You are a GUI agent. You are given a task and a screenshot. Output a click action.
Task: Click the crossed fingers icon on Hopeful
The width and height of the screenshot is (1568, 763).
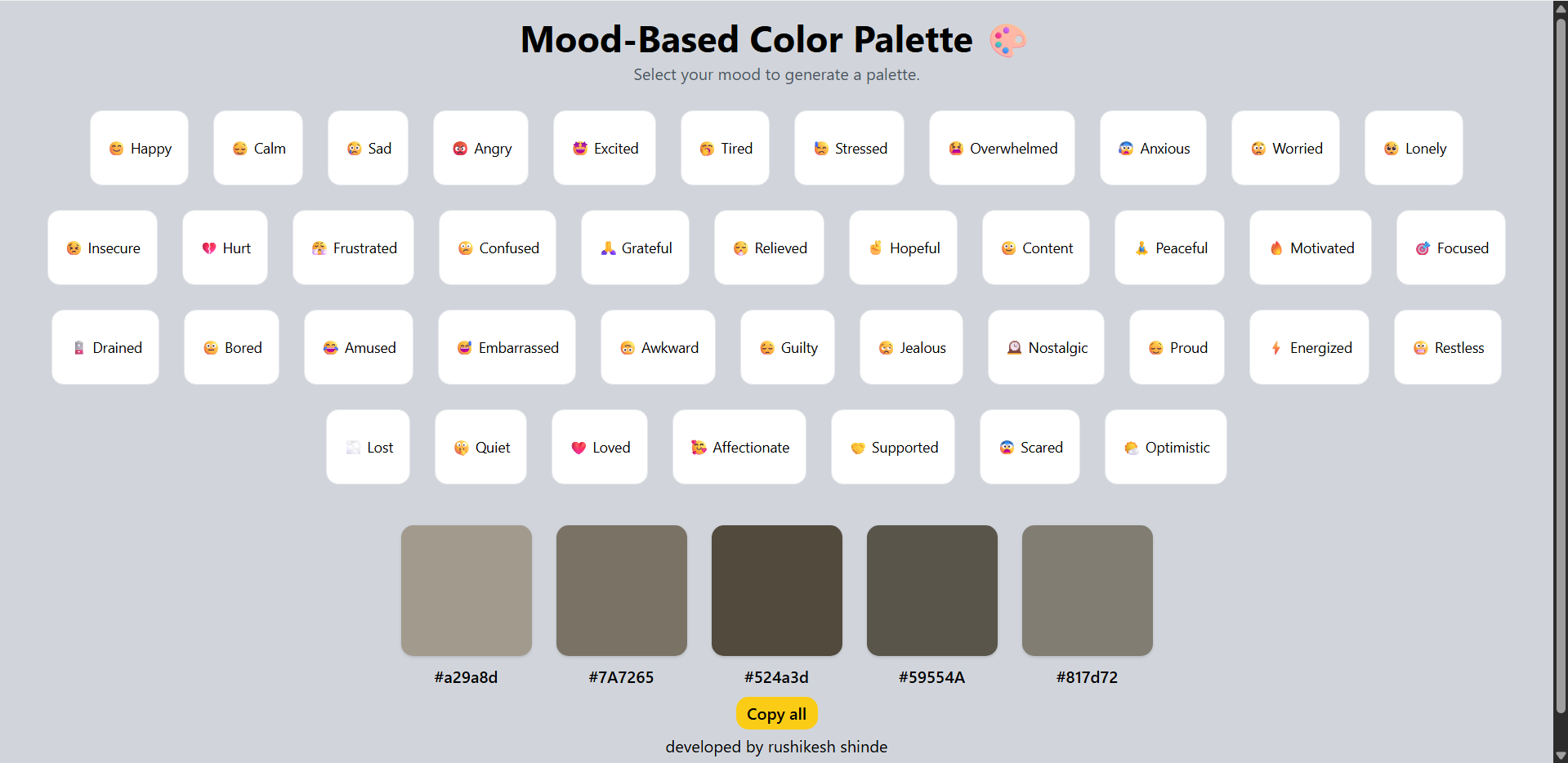tap(876, 248)
